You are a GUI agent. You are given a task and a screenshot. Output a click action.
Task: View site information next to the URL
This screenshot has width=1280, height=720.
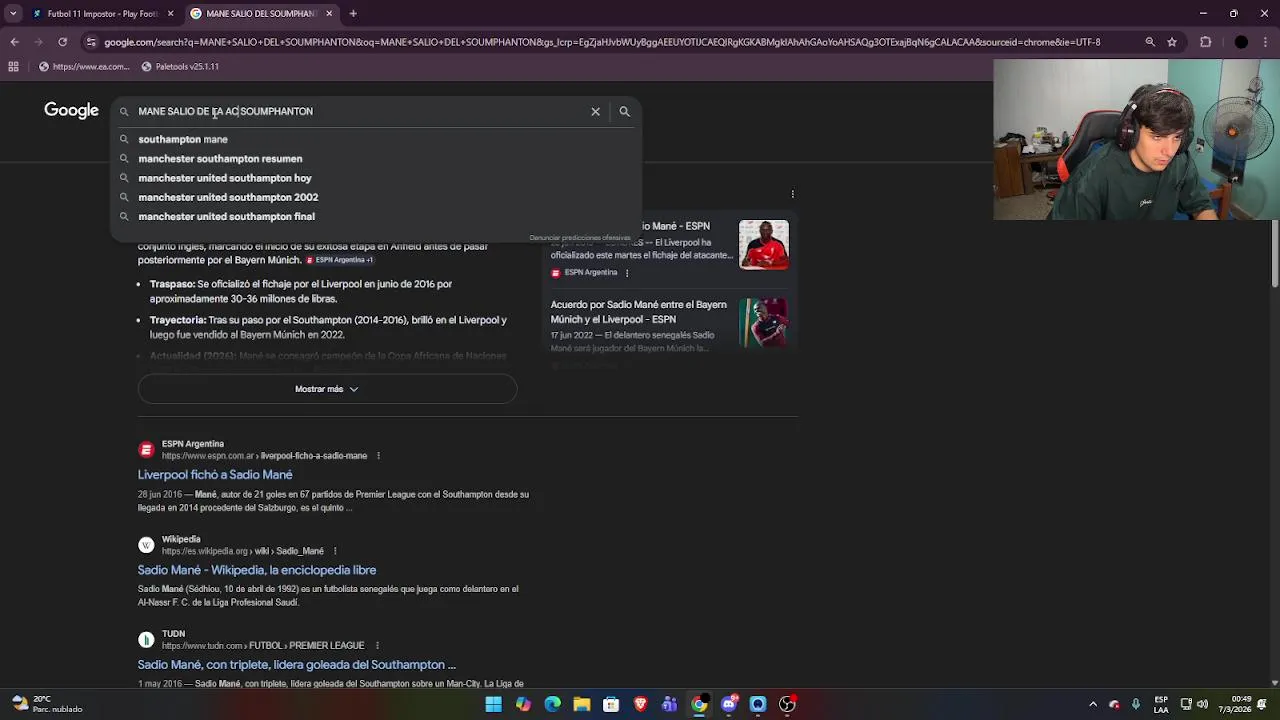point(91,42)
